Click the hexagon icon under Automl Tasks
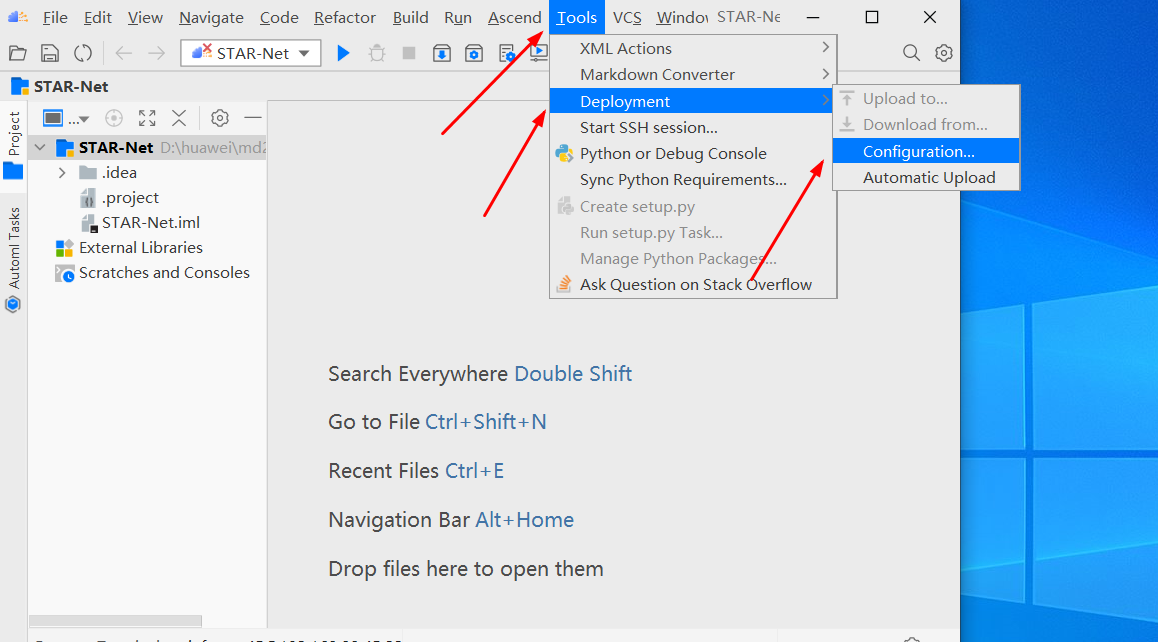The height and width of the screenshot is (642, 1158). point(13,304)
